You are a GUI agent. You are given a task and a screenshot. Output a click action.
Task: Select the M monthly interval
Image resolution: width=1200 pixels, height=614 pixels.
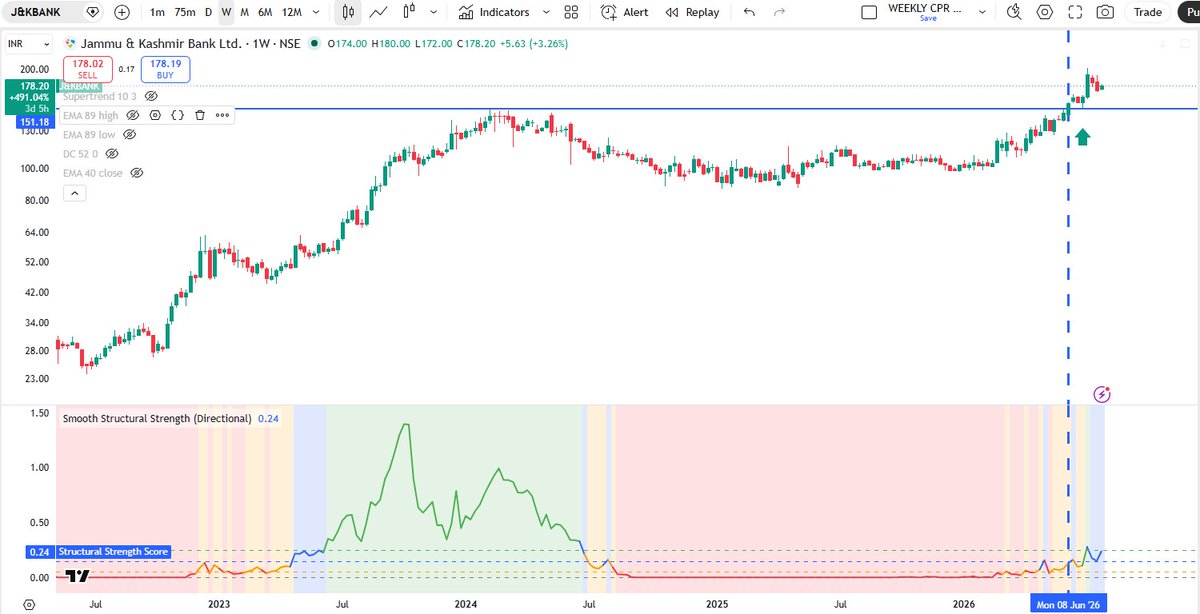pyautogui.click(x=244, y=12)
